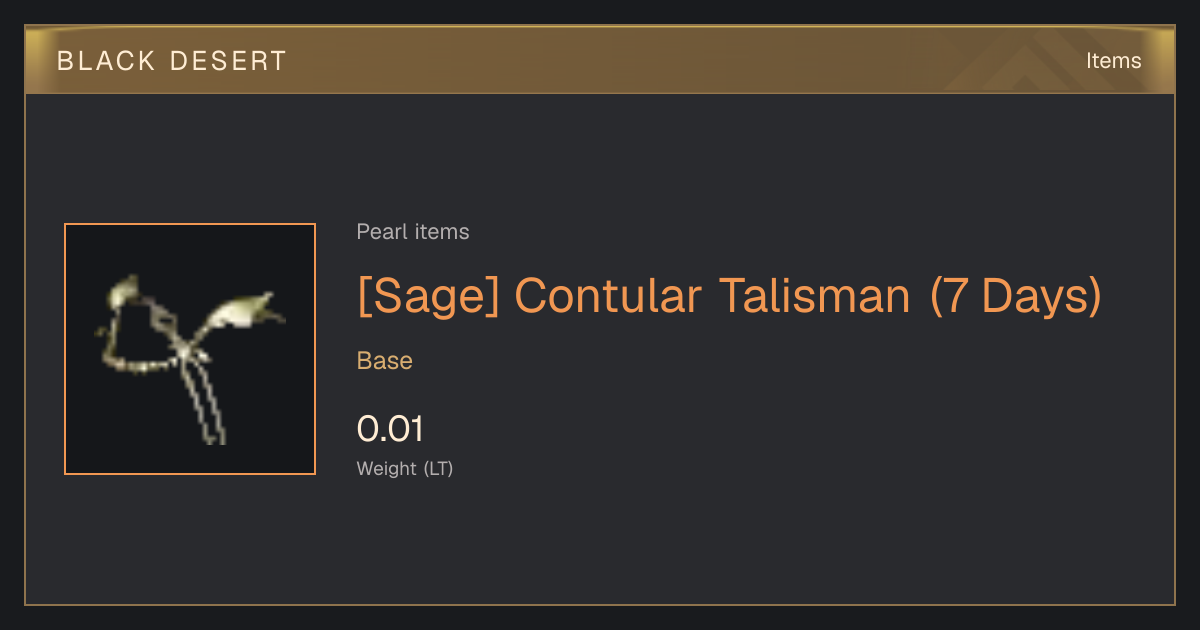
Task: Click the Weight (LT) caption
Action: [x=405, y=469]
